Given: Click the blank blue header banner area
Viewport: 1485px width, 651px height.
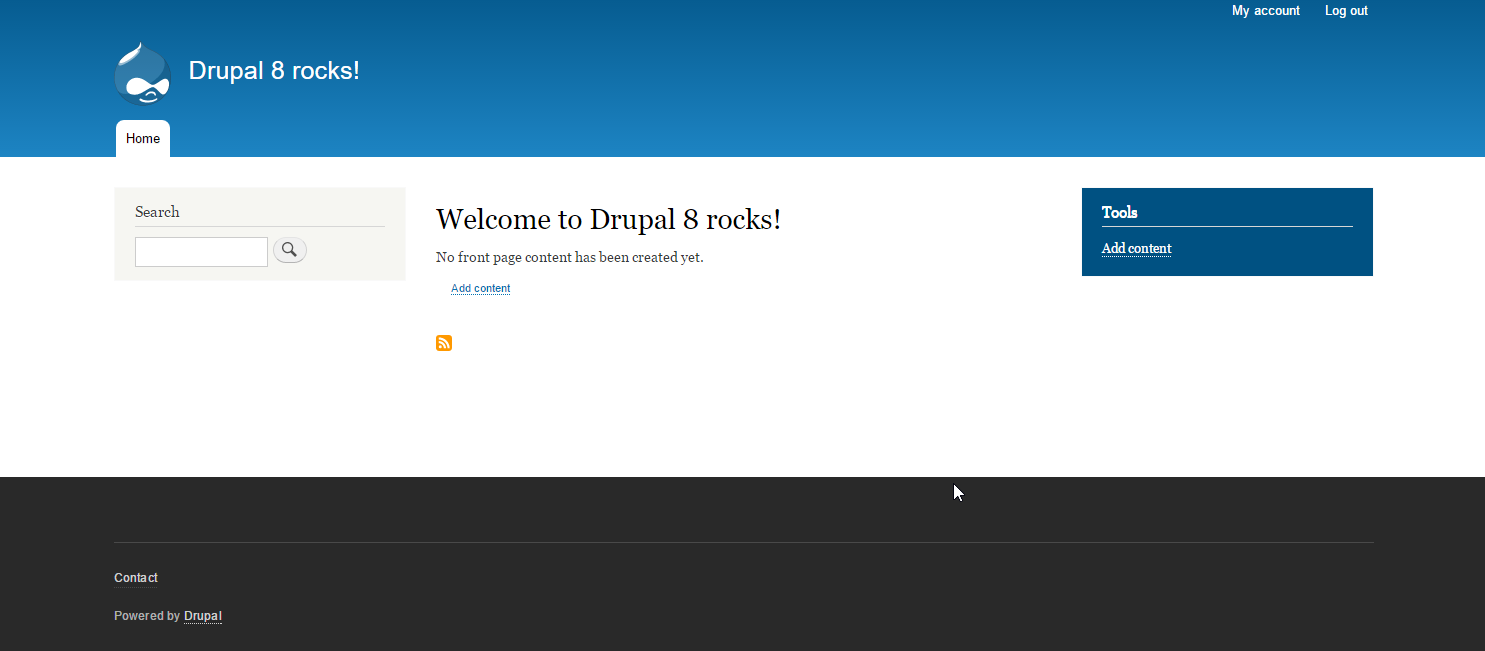Looking at the screenshot, I should pyautogui.click(x=800, y=80).
